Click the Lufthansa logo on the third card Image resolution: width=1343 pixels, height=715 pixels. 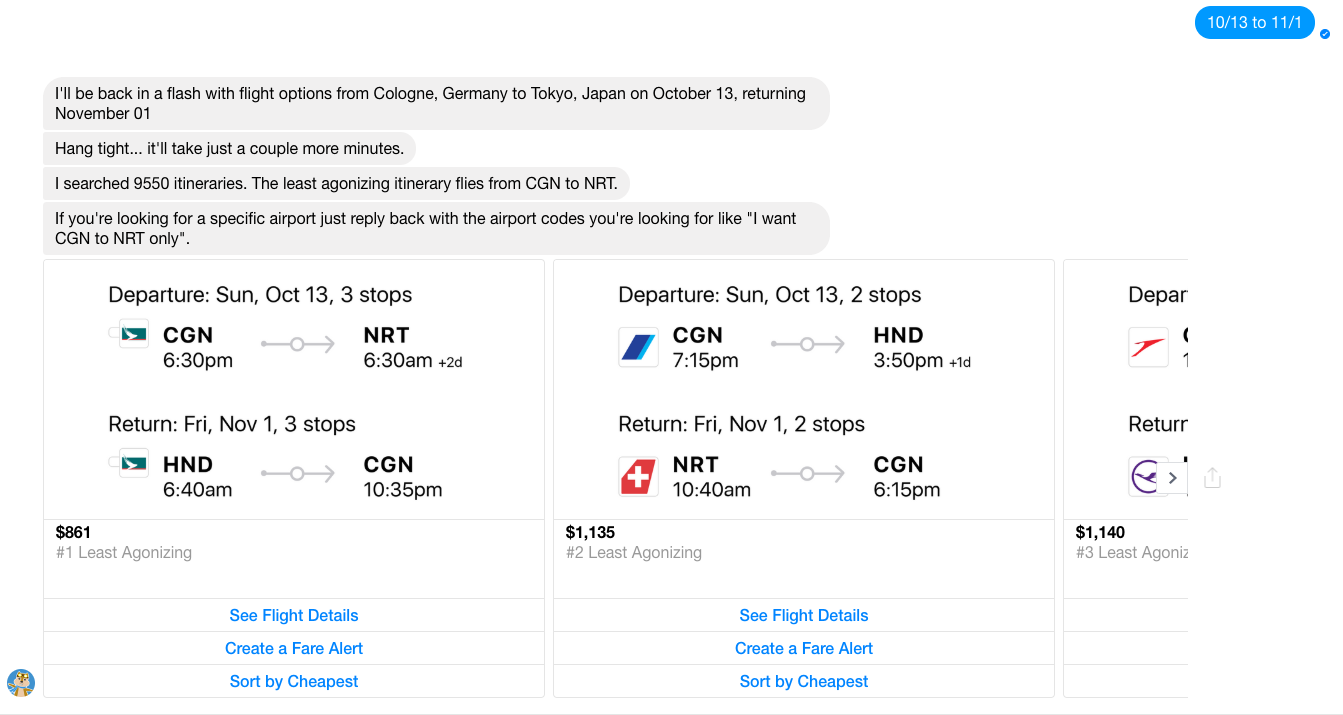tap(1143, 478)
